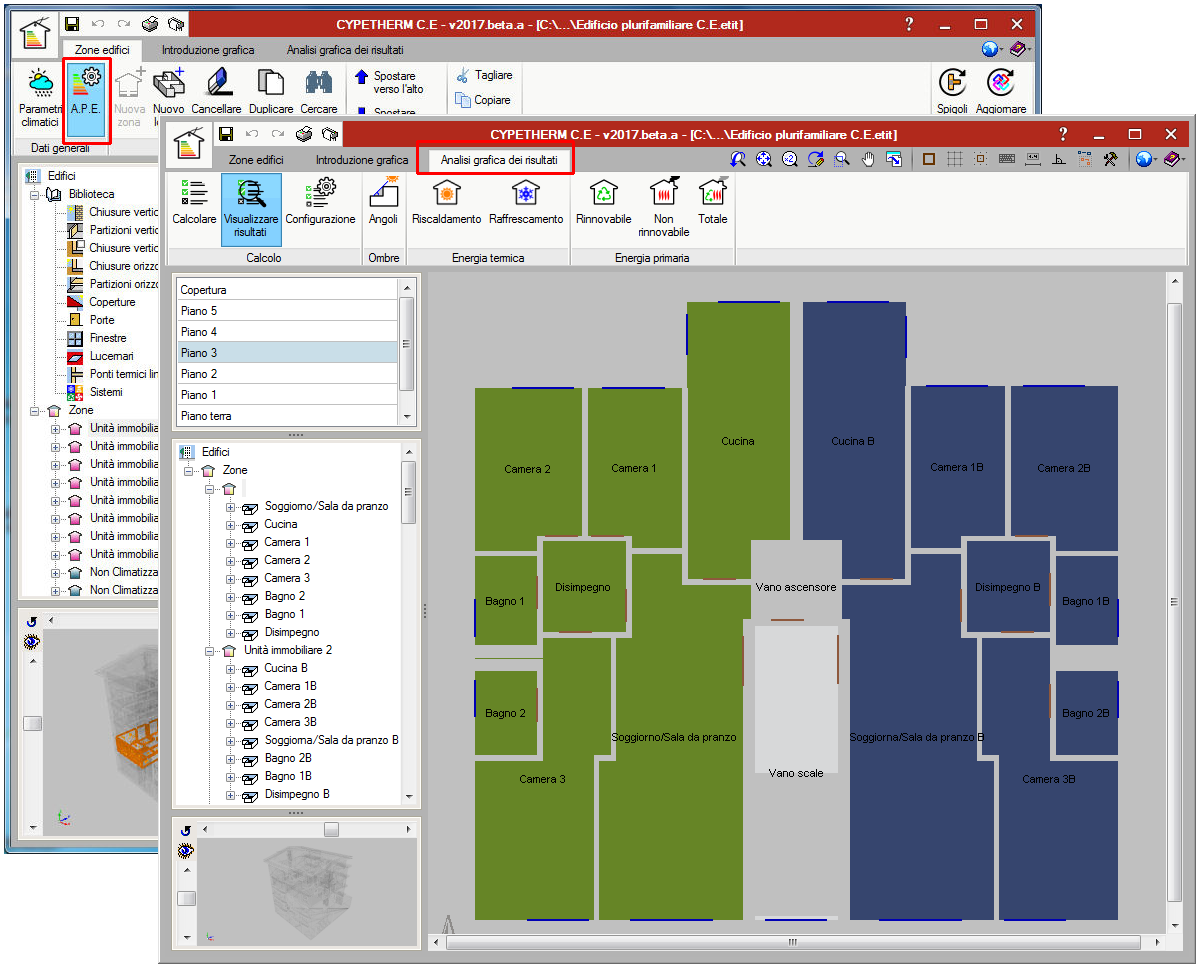The width and height of the screenshot is (1200, 965).
Task: Click Tagliare in back window
Action: coord(484,76)
